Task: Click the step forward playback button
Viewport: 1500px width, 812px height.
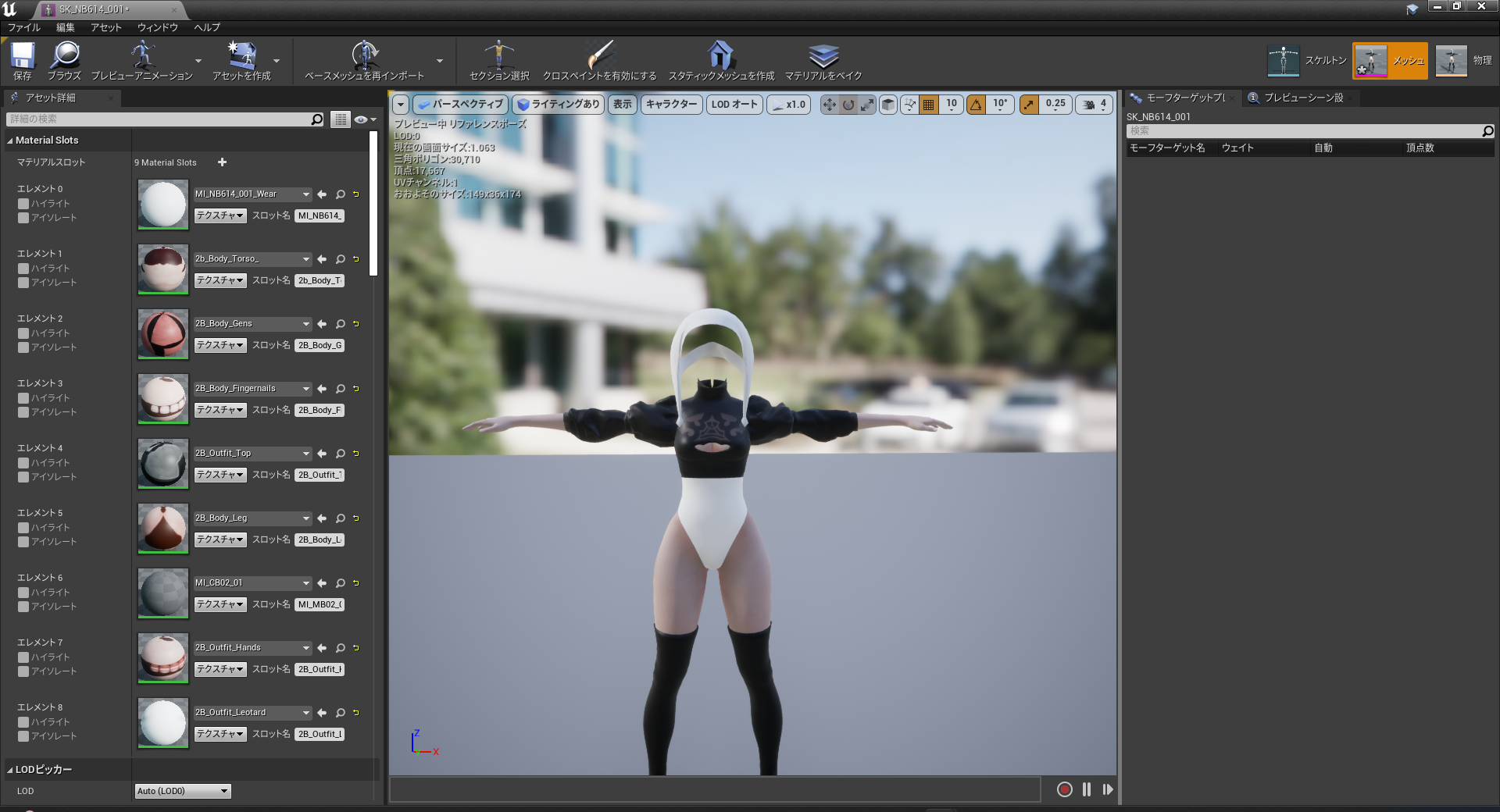Action: [1108, 789]
